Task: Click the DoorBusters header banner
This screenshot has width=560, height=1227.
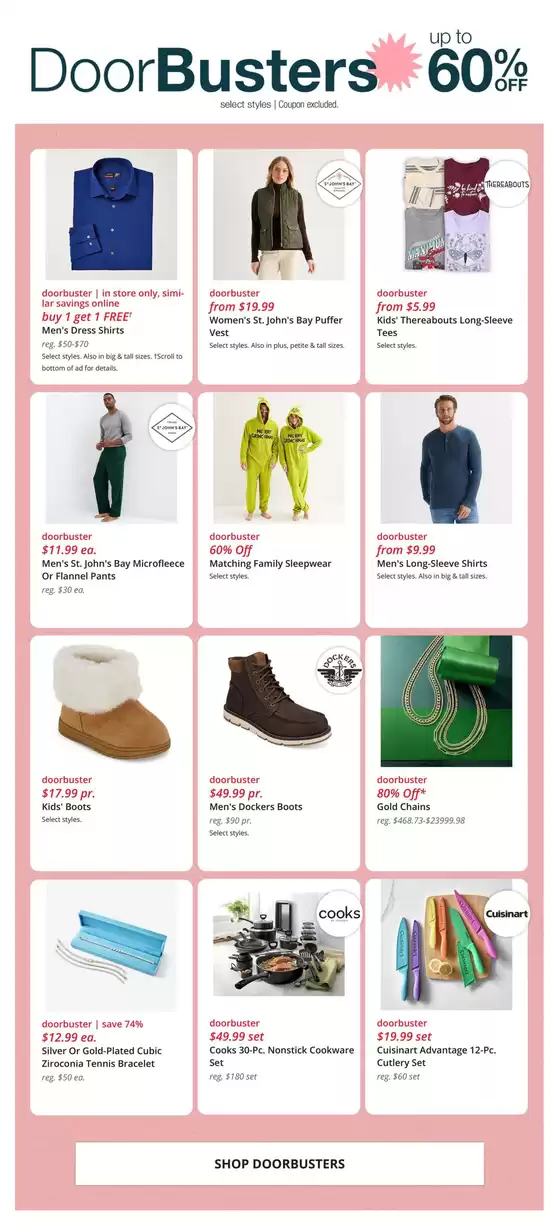Action: [x=280, y=67]
